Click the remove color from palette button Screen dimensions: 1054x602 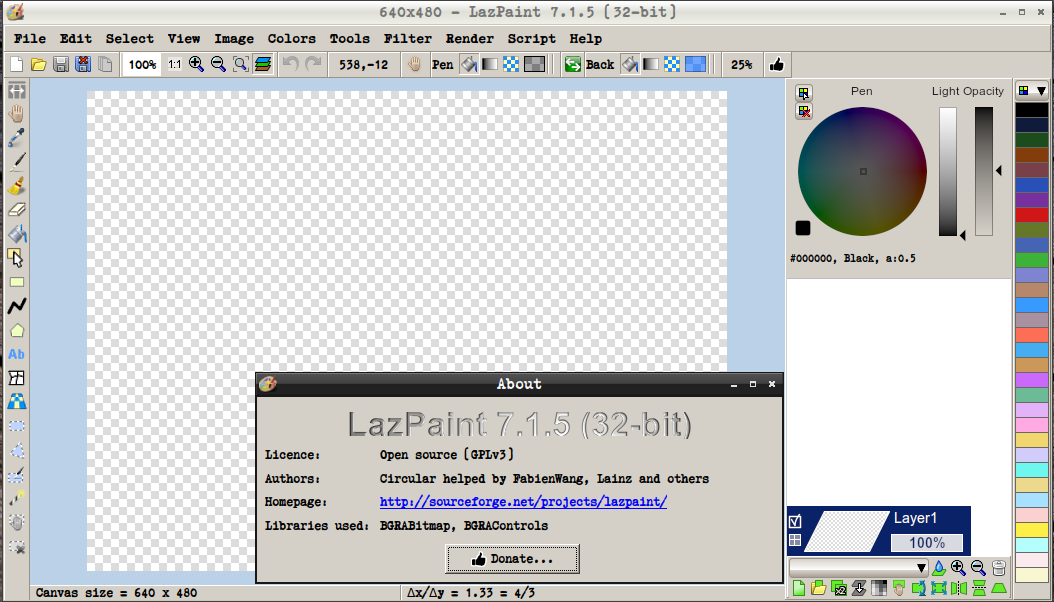click(804, 112)
